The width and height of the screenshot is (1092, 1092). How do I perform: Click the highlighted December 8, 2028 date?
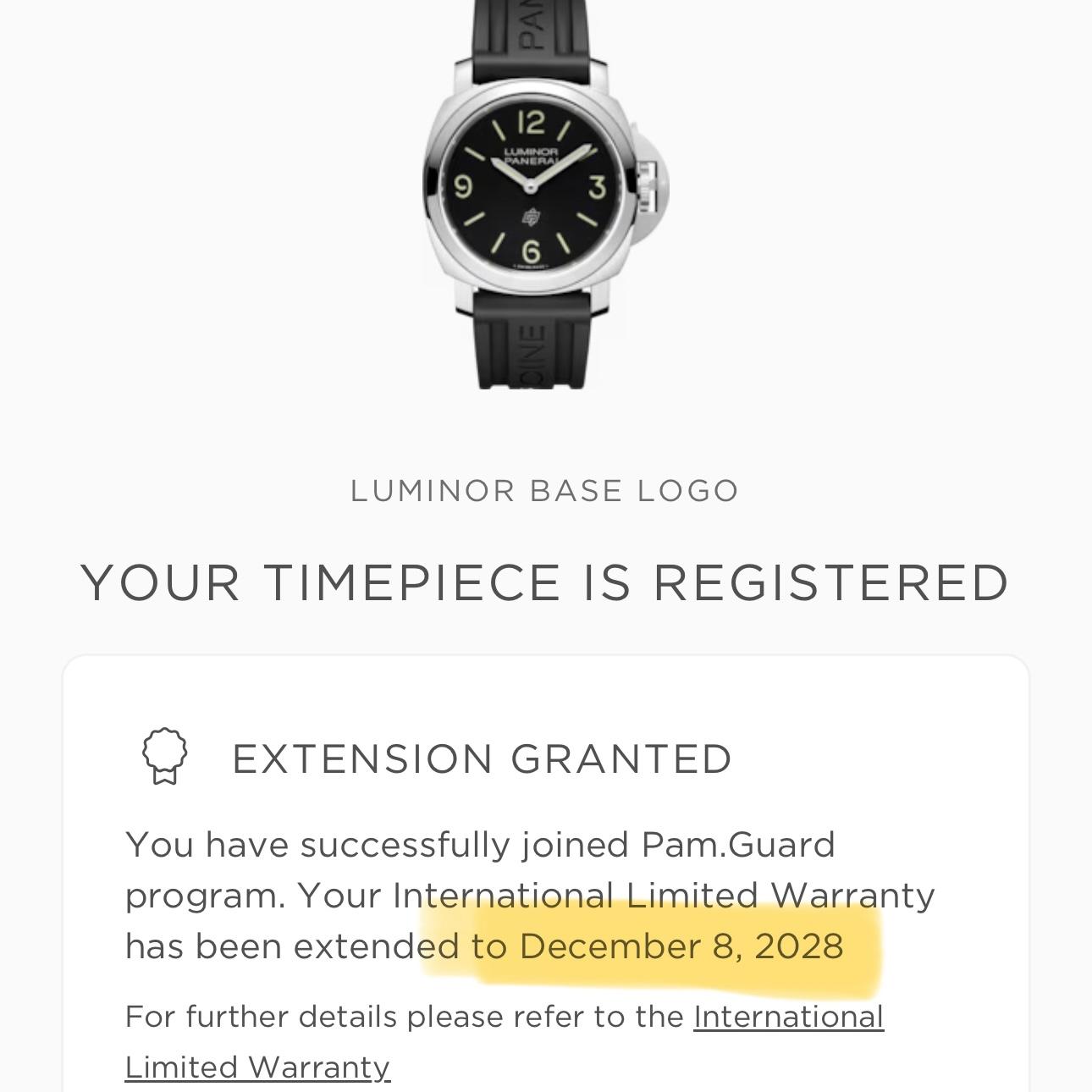pyautogui.click(x=677, y=946)
